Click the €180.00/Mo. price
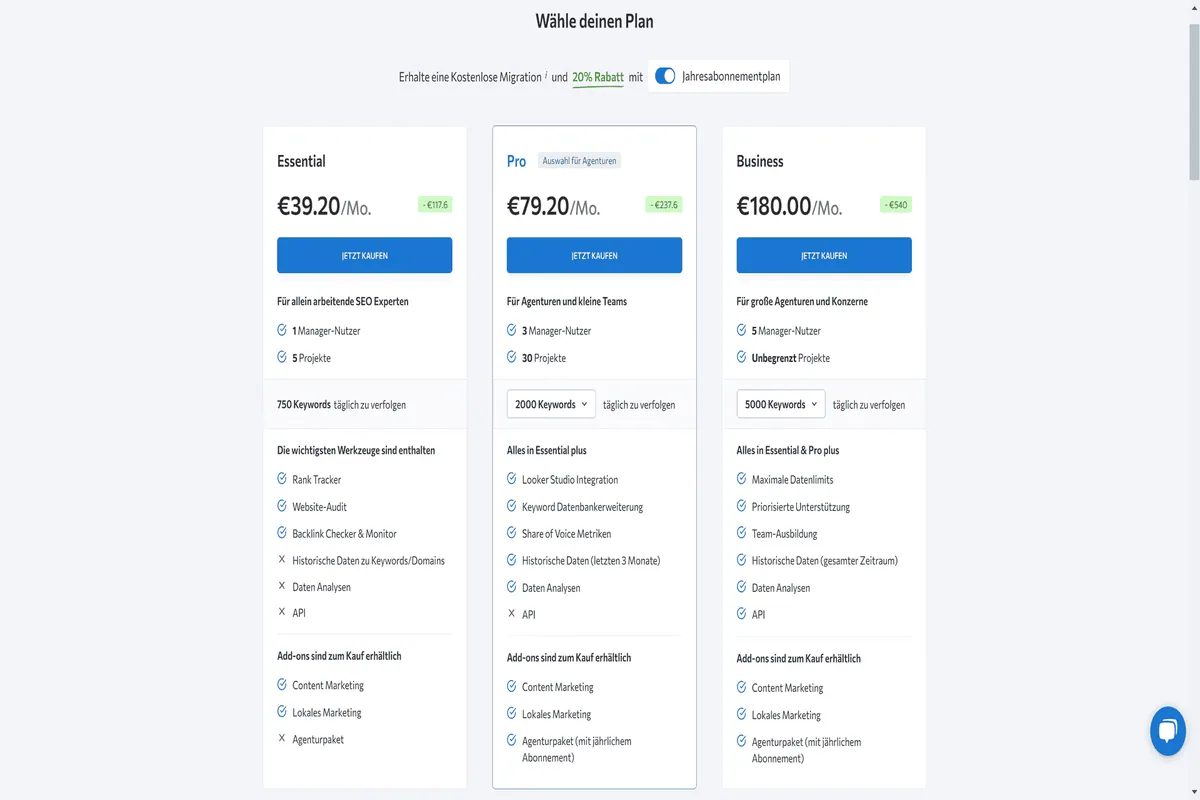This screenshot has width=1200, height=800. point(790,207)
